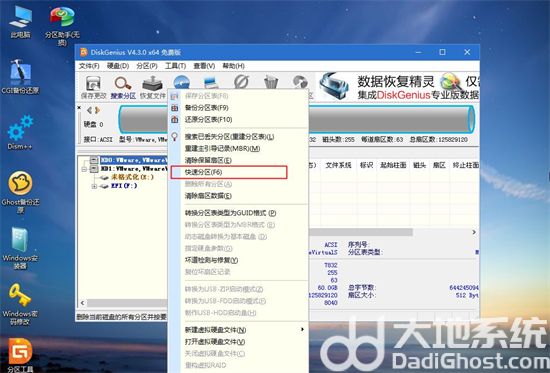Click right arrow of partition list scrollbar
This screenshot has height=373, width=550.
coord(474,232)
